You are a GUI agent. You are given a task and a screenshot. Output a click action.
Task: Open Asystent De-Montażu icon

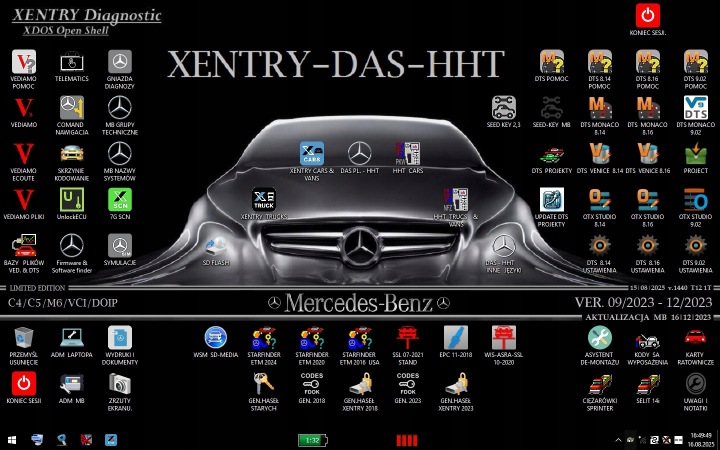click(600, 338)
